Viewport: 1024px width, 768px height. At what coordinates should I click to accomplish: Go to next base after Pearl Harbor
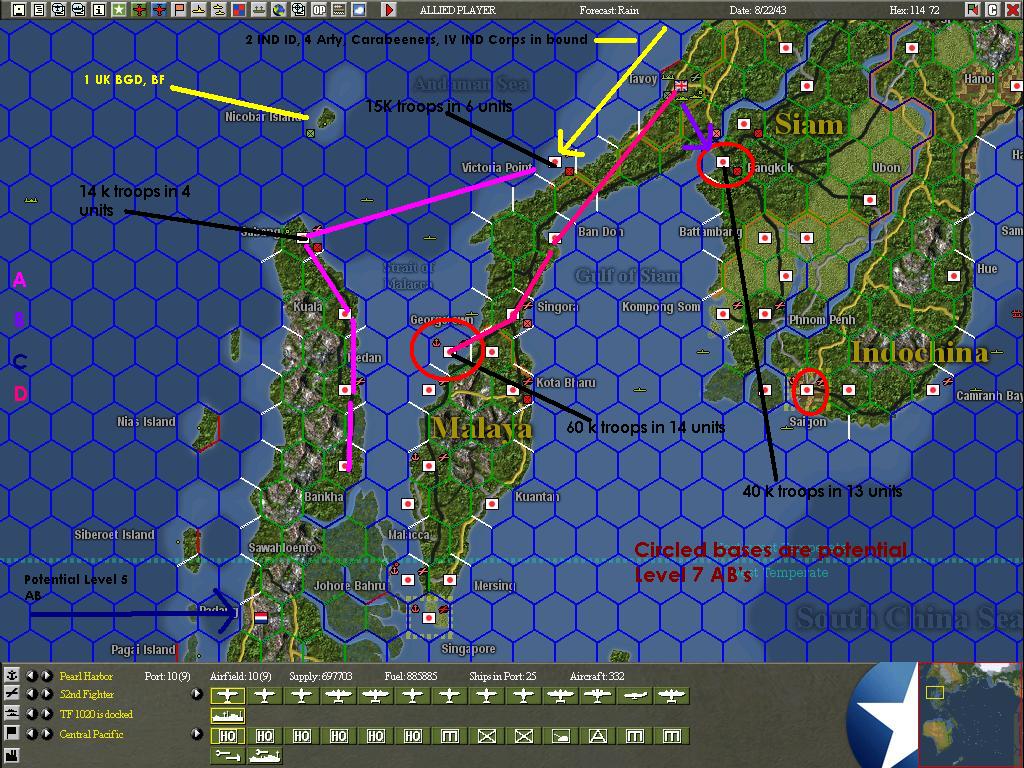pos(46,675)
